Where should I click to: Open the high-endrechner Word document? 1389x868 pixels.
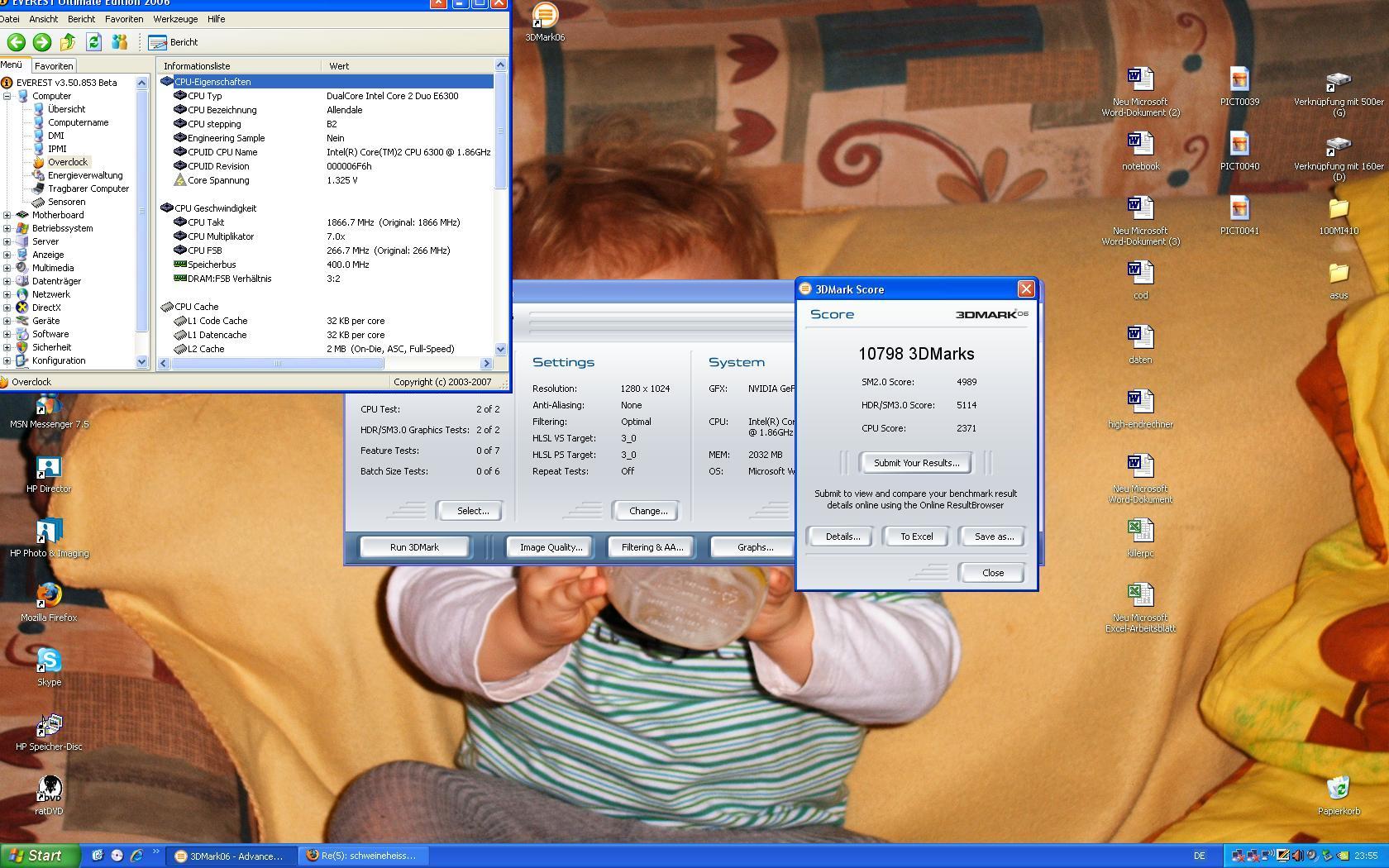coord(1140,408)
